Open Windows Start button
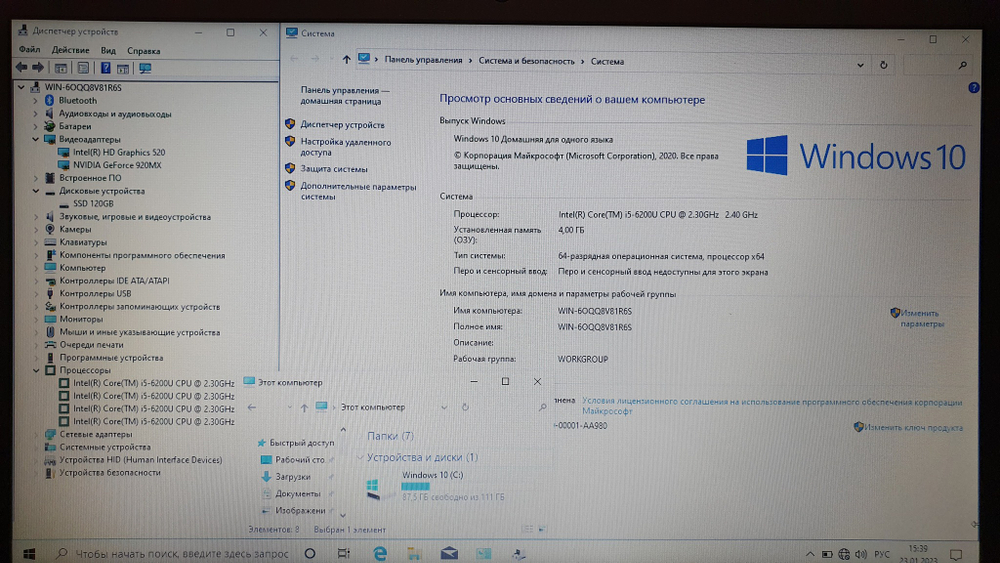Viewport: 1000px width, 563px height. 29,553
